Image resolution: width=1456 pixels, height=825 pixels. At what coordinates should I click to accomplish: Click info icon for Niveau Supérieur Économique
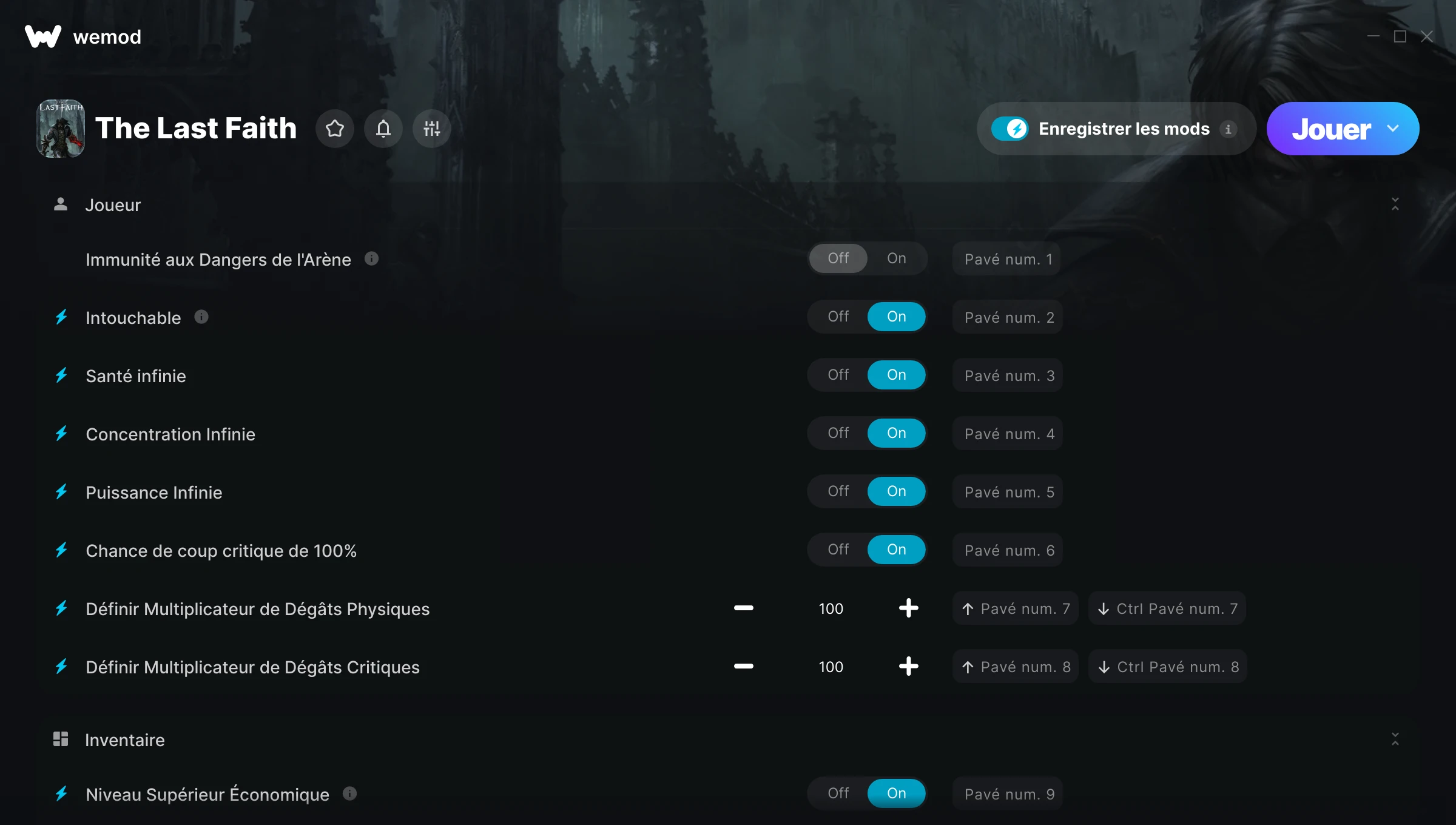pos(350,793)
